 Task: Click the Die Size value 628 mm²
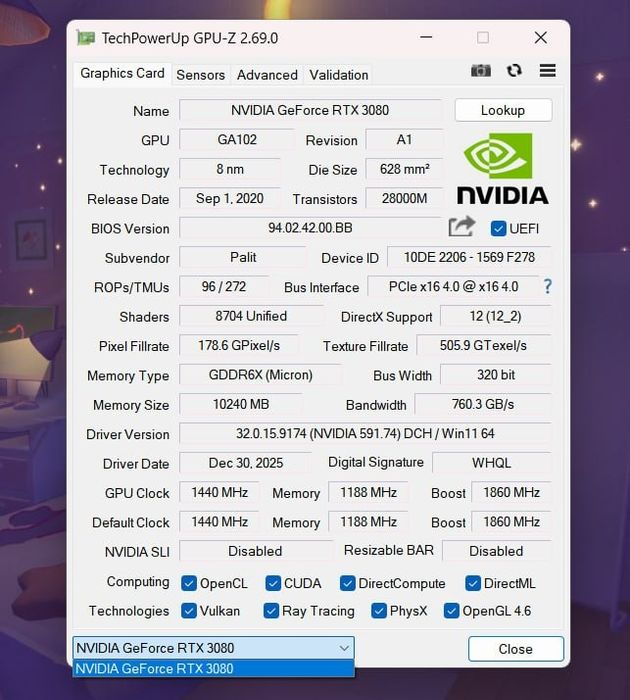pos(404,169)
